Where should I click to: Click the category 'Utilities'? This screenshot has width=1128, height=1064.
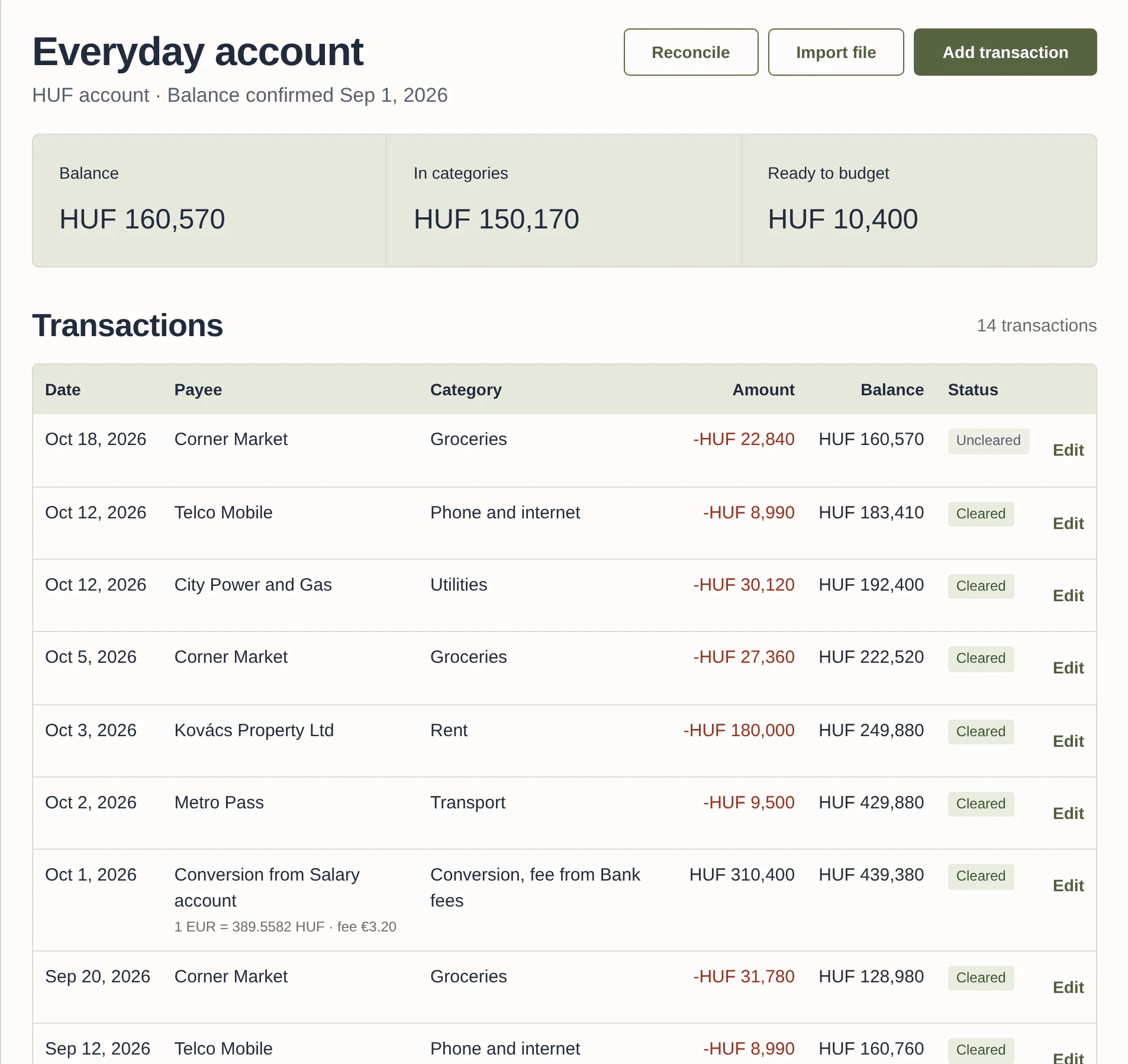[459, 585]
